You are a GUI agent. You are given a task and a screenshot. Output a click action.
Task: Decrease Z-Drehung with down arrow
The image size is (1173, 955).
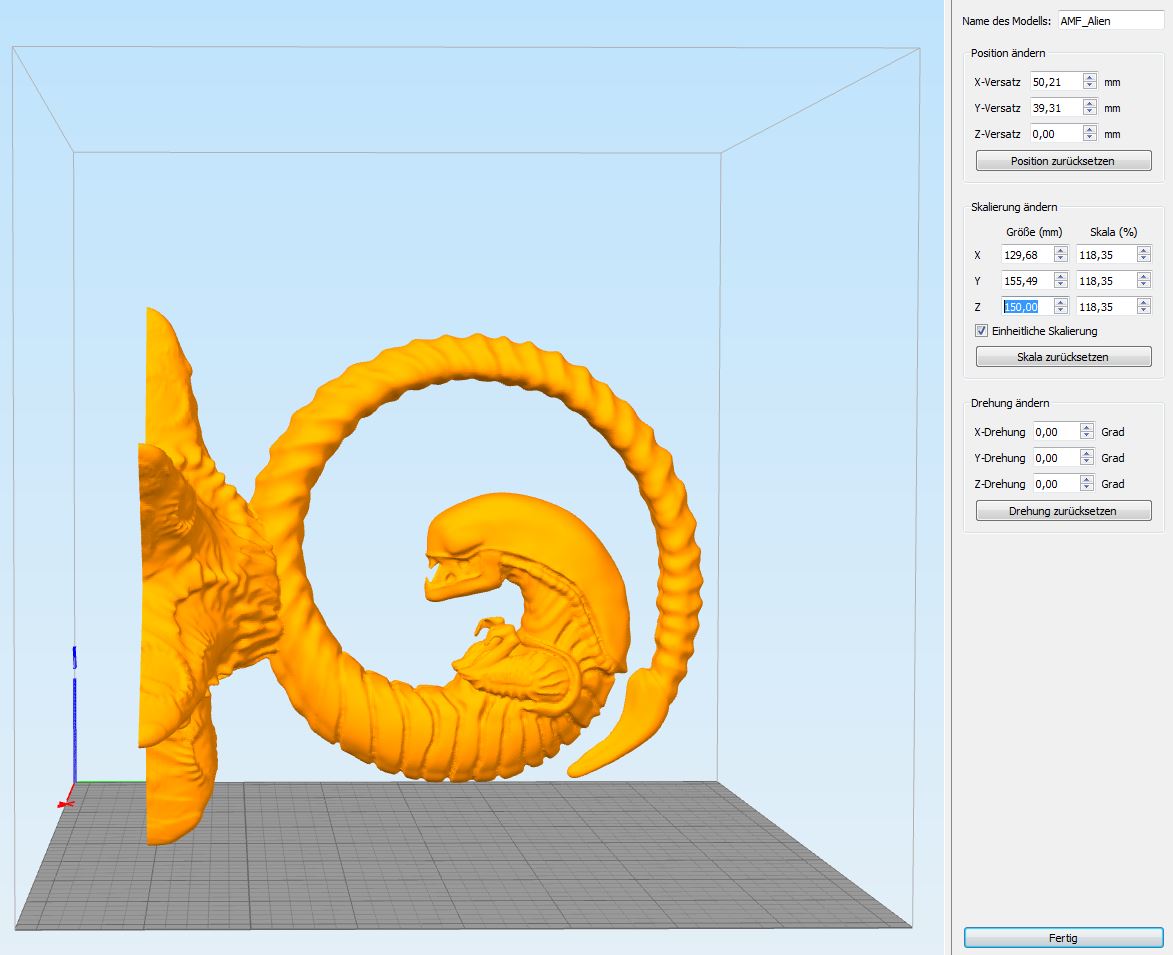coord(1087,488)
